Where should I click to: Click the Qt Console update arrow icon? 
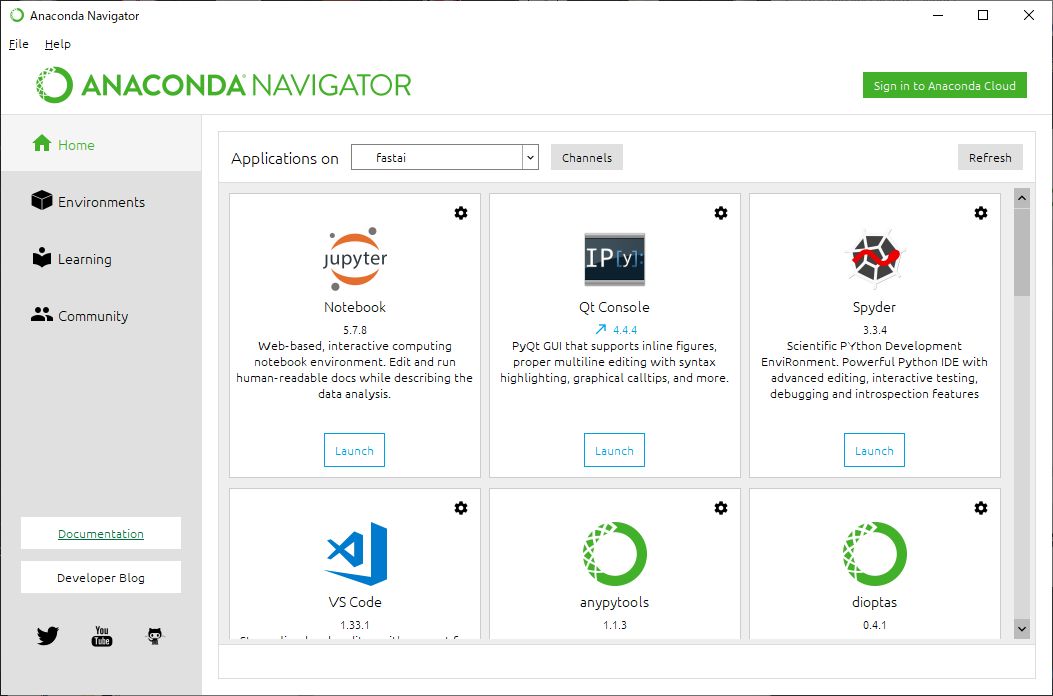click(601, 329)
